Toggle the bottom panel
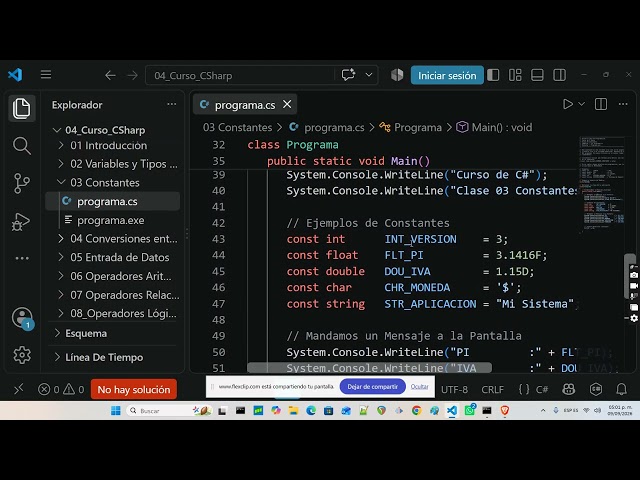This screenshot has height=480, width=640. (537, 75)
